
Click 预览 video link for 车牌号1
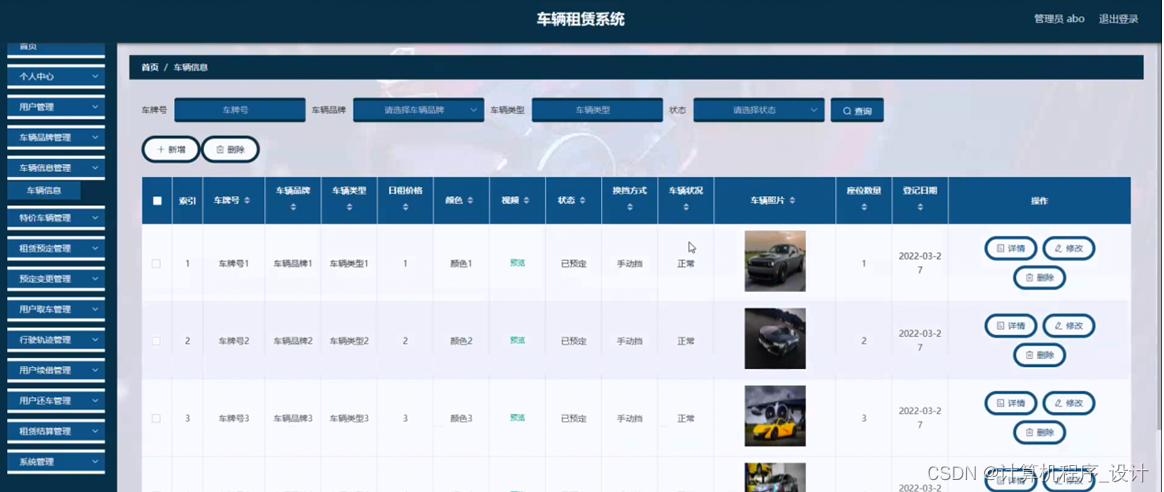pos(517,263)
